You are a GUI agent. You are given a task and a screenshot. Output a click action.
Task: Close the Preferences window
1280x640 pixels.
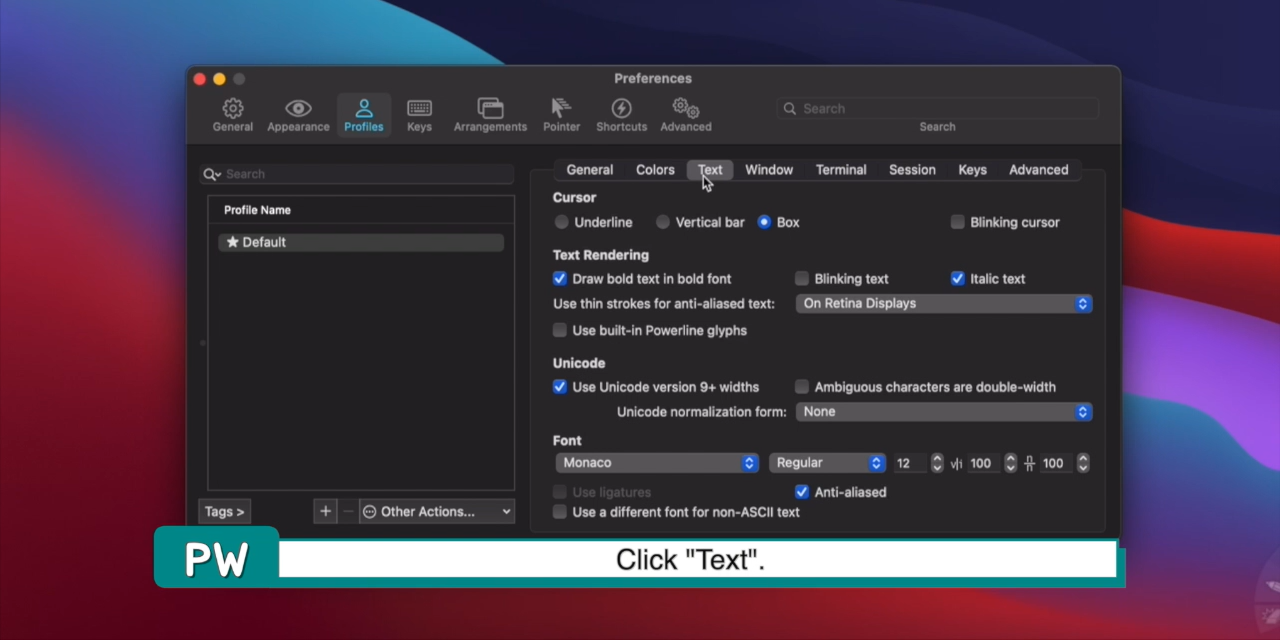200,79
